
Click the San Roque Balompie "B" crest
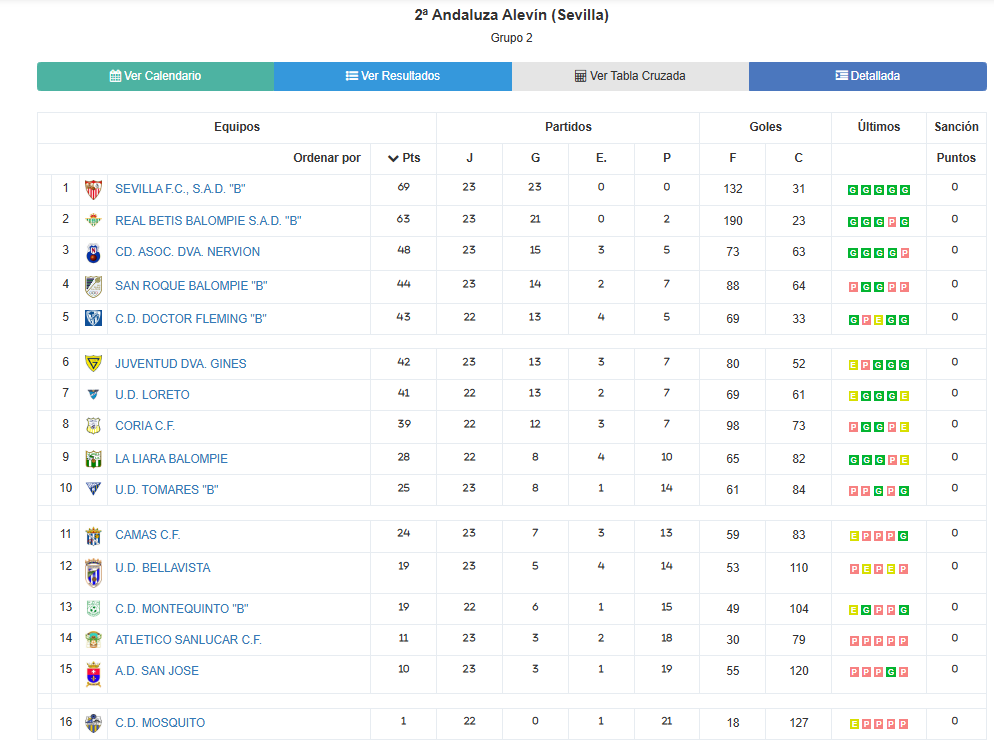point(93,287)
